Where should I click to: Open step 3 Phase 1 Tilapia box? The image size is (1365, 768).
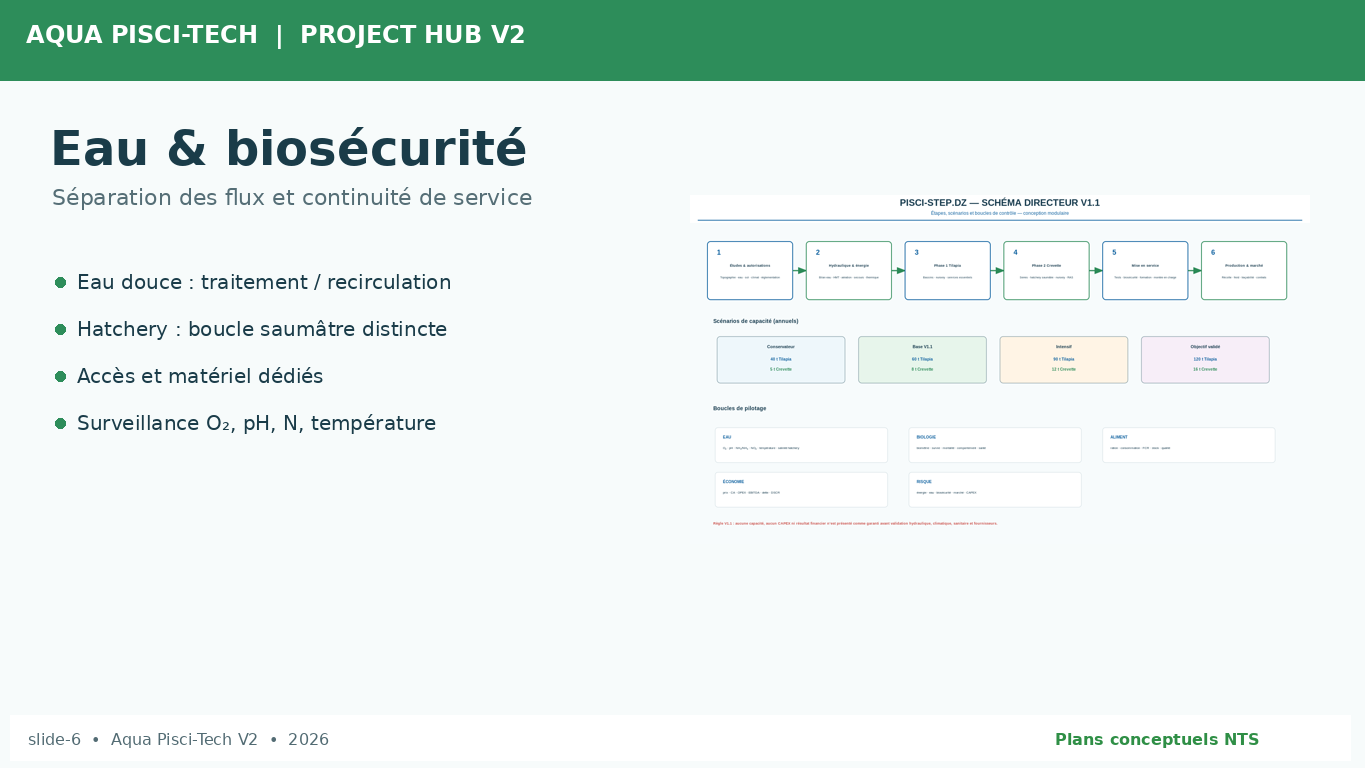pos(948,271)
